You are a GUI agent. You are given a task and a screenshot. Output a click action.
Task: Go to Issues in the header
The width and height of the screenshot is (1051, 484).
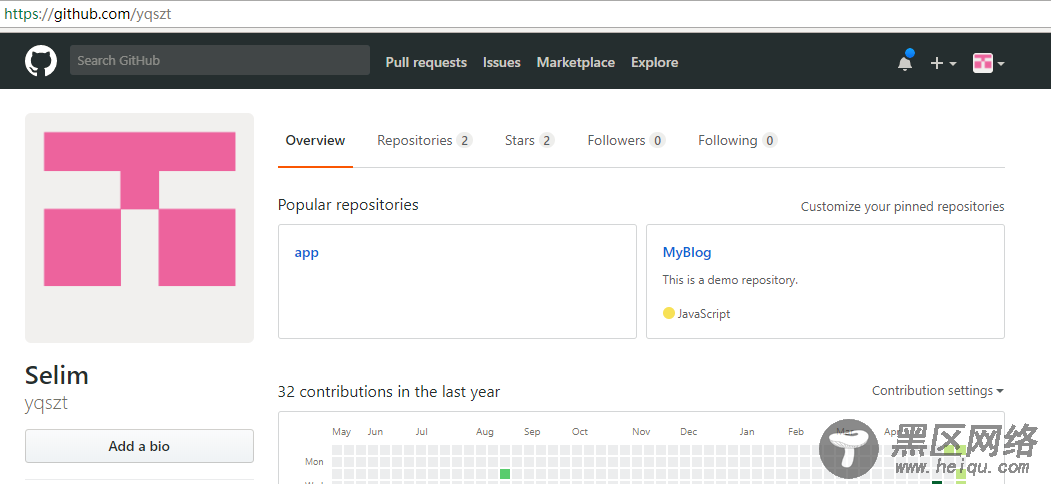point(501,62)
